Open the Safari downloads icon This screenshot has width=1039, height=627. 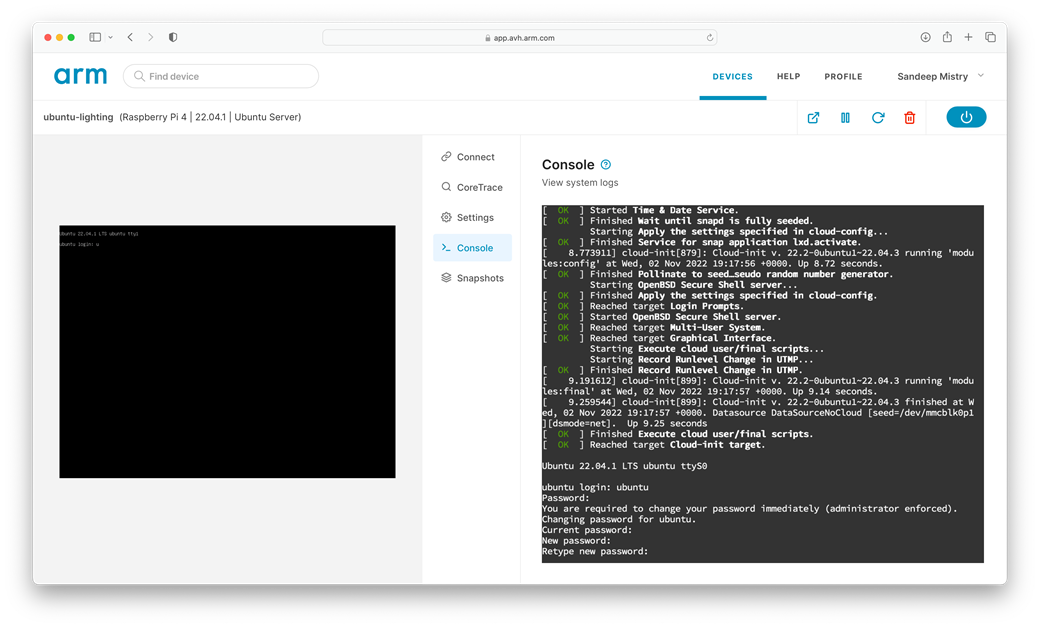click(926, 37)
